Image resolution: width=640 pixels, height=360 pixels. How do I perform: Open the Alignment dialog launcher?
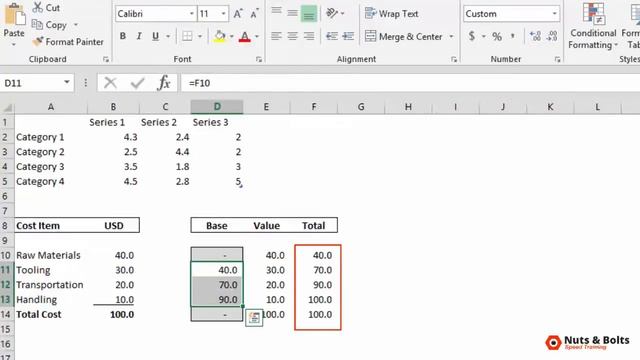click(x=454, y=60)
